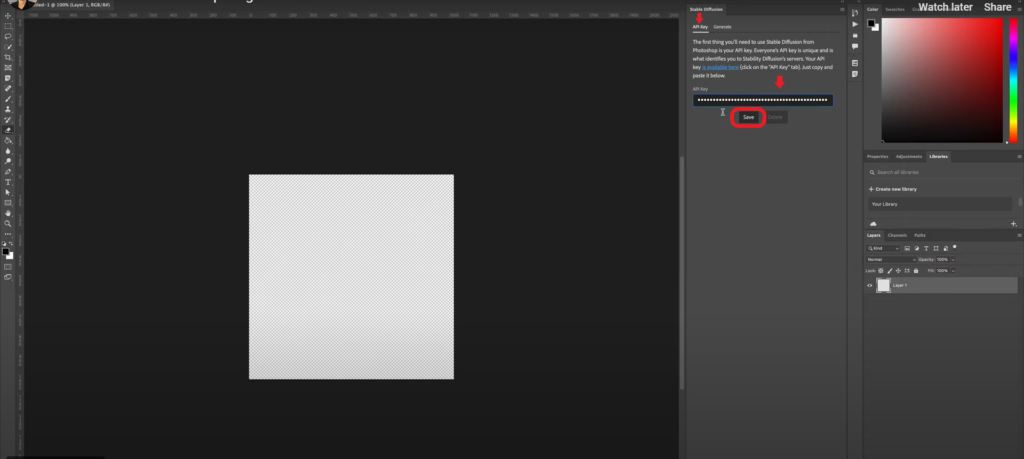
Task: Toggle lock position icon
Action: click(x=898, y=270)
